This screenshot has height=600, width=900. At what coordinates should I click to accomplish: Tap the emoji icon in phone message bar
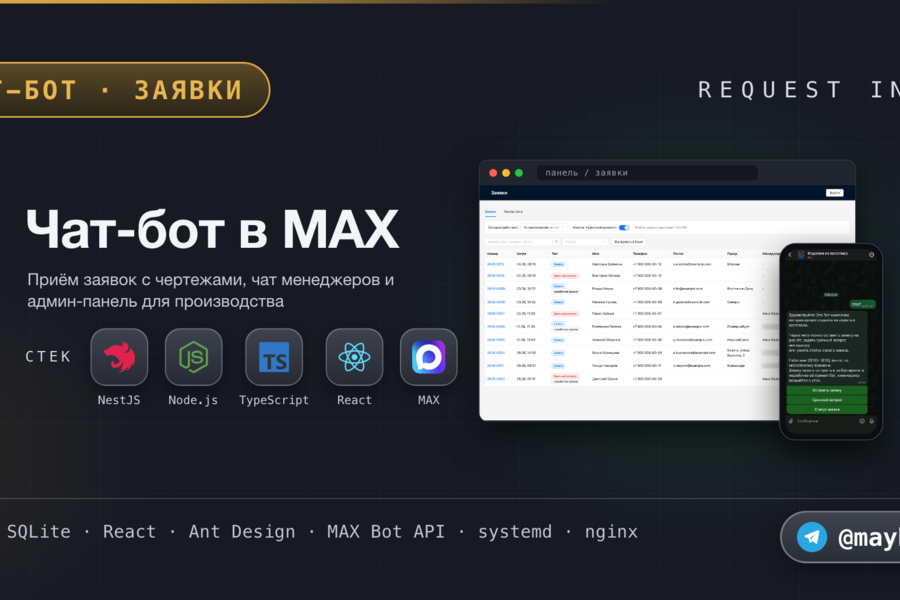(862, 421)
